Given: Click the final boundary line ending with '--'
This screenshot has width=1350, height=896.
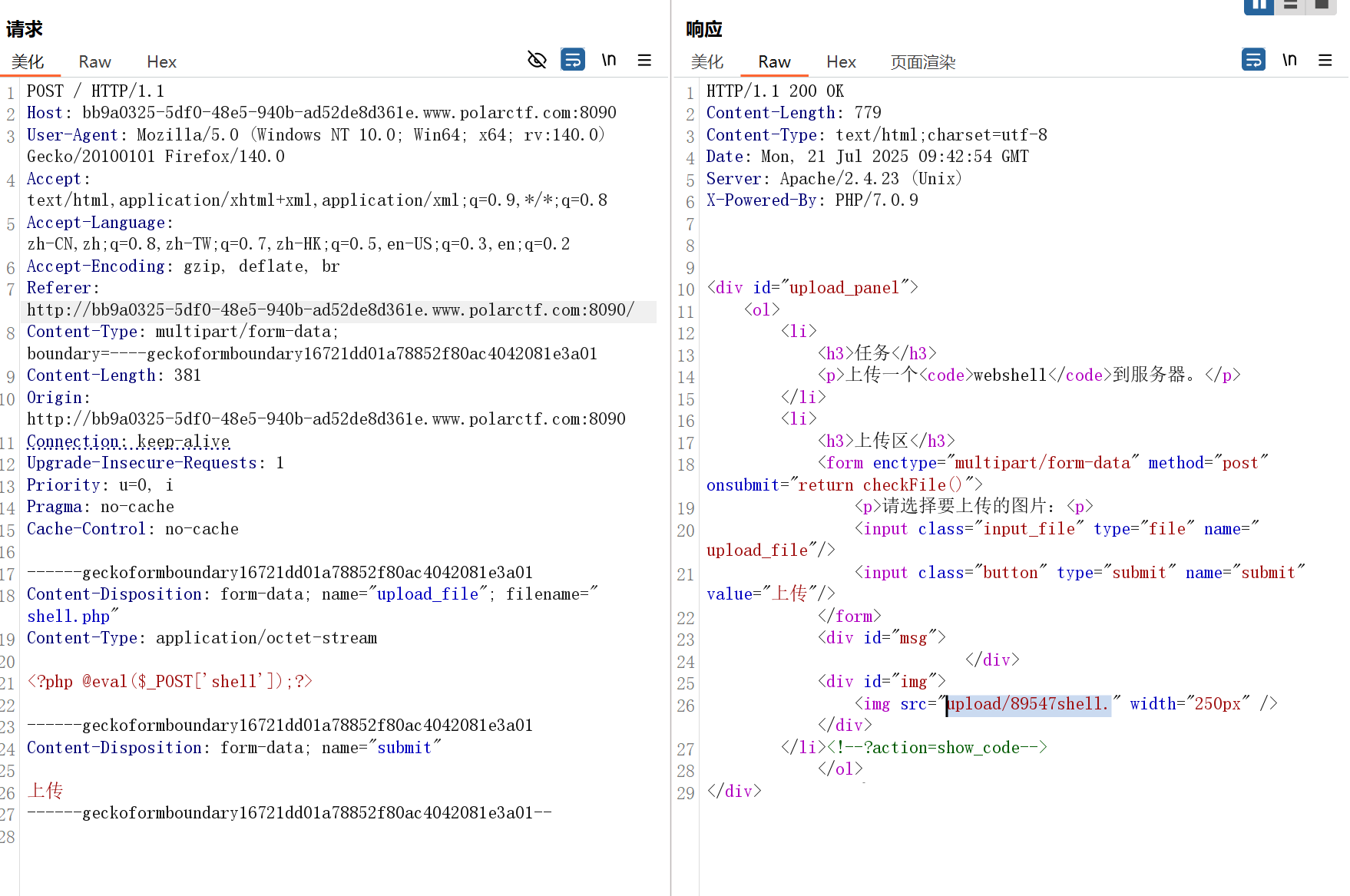Looking at the screenshot, I should (290, 813).
